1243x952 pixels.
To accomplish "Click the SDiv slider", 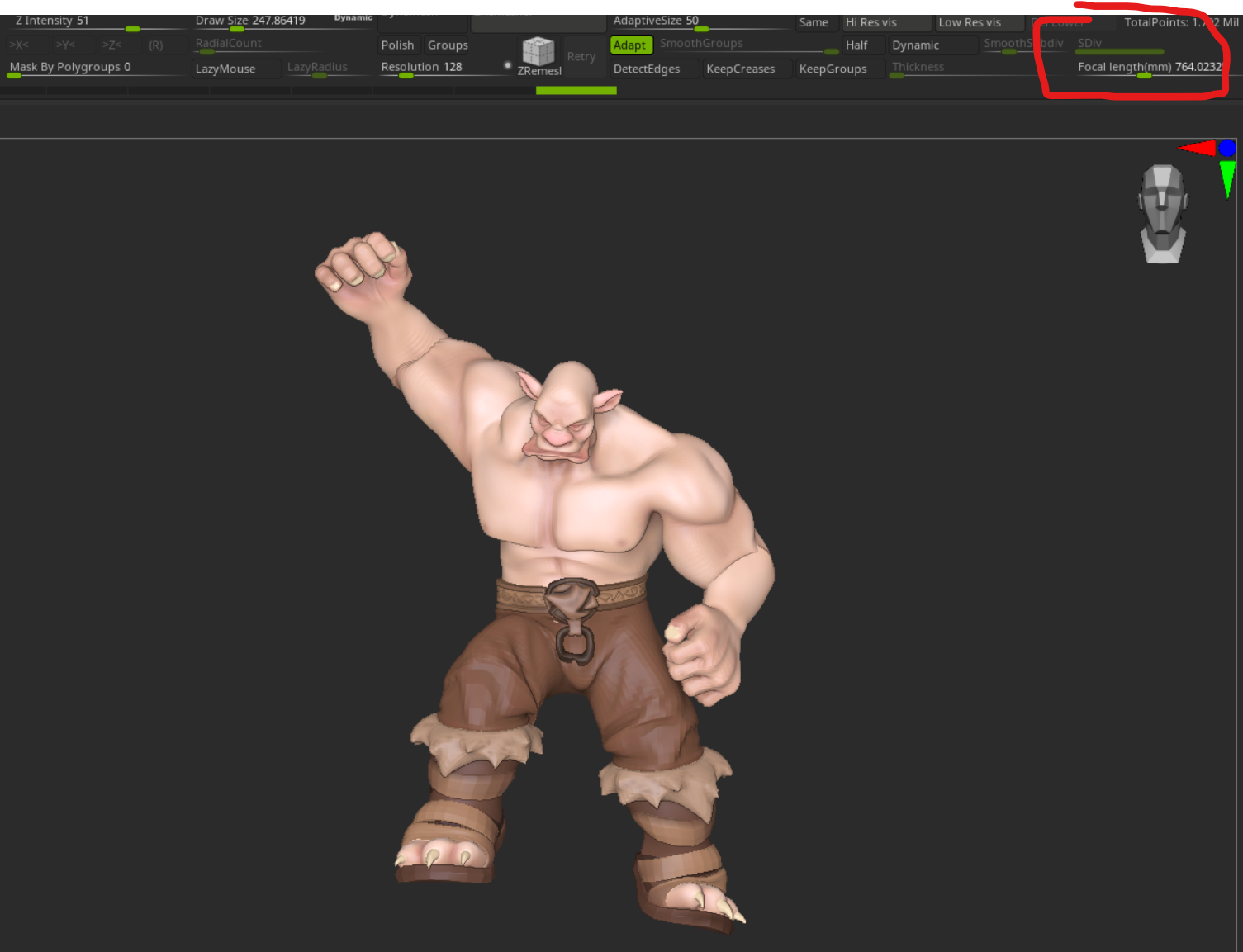I will 1120,45.
